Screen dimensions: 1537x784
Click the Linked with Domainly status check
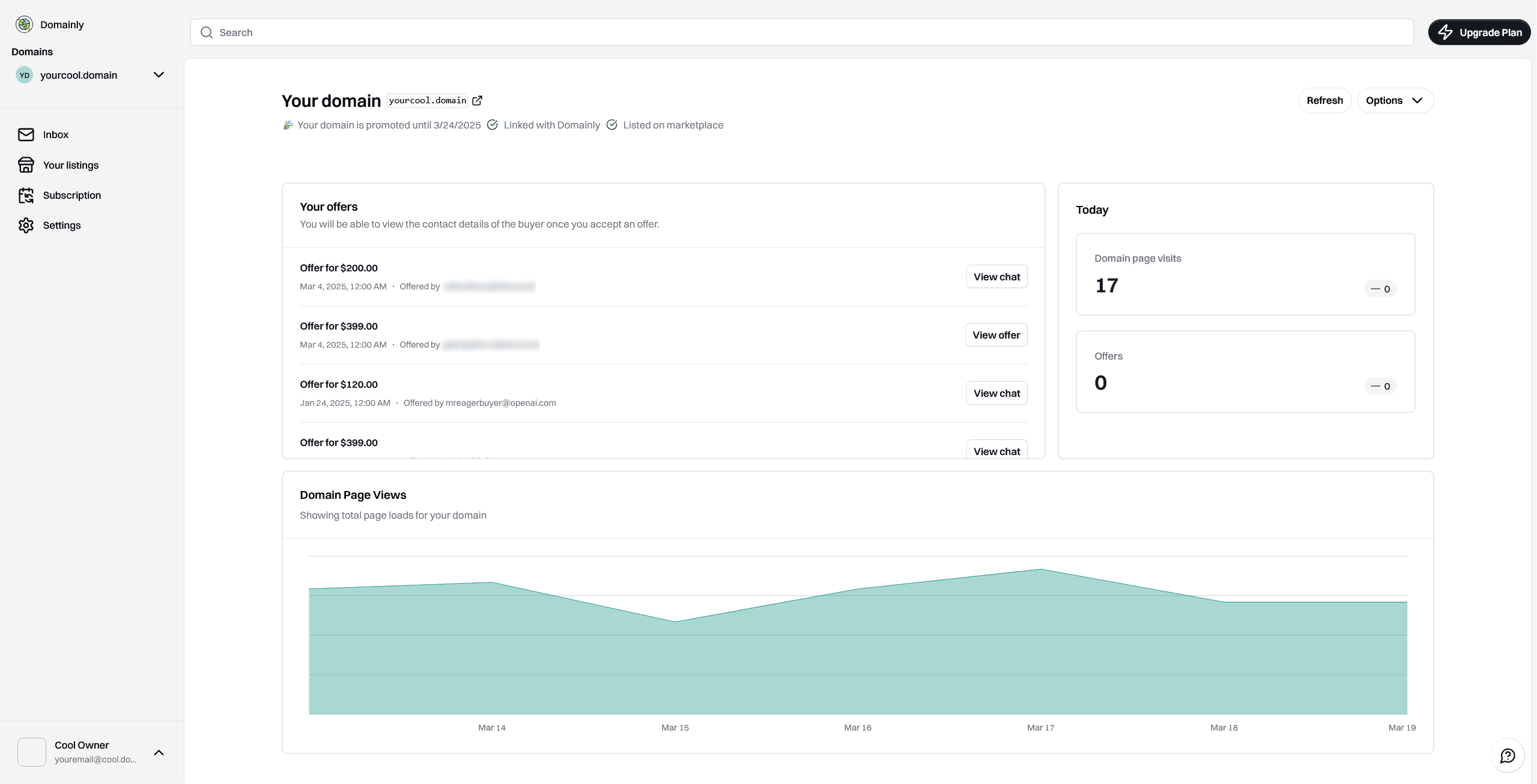[x=493, y=125]
